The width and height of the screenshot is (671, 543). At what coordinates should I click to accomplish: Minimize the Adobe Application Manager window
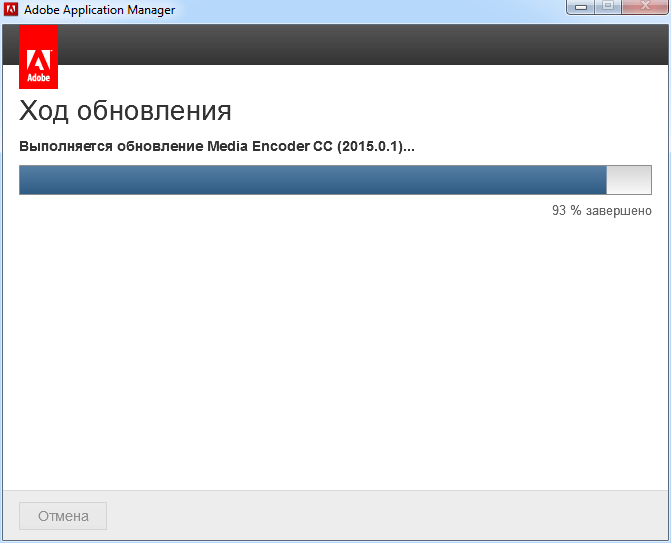tap(581, 6)
